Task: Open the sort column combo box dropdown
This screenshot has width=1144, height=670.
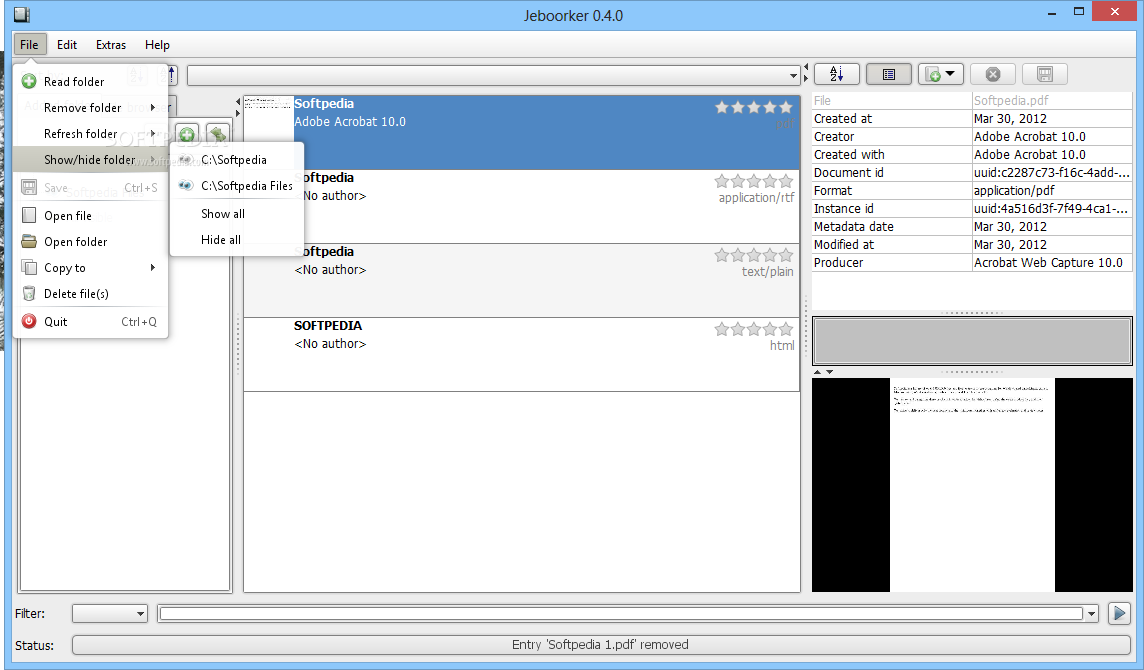Action: (x=793, y=75)
